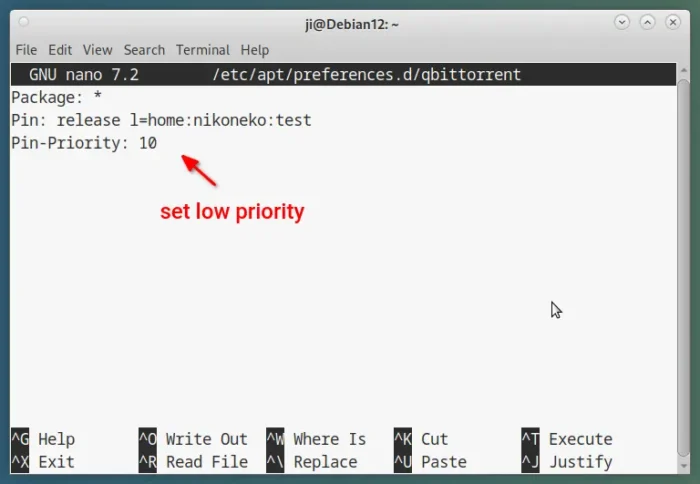
Task: Open the Help menu
Action: click(255, 50)
